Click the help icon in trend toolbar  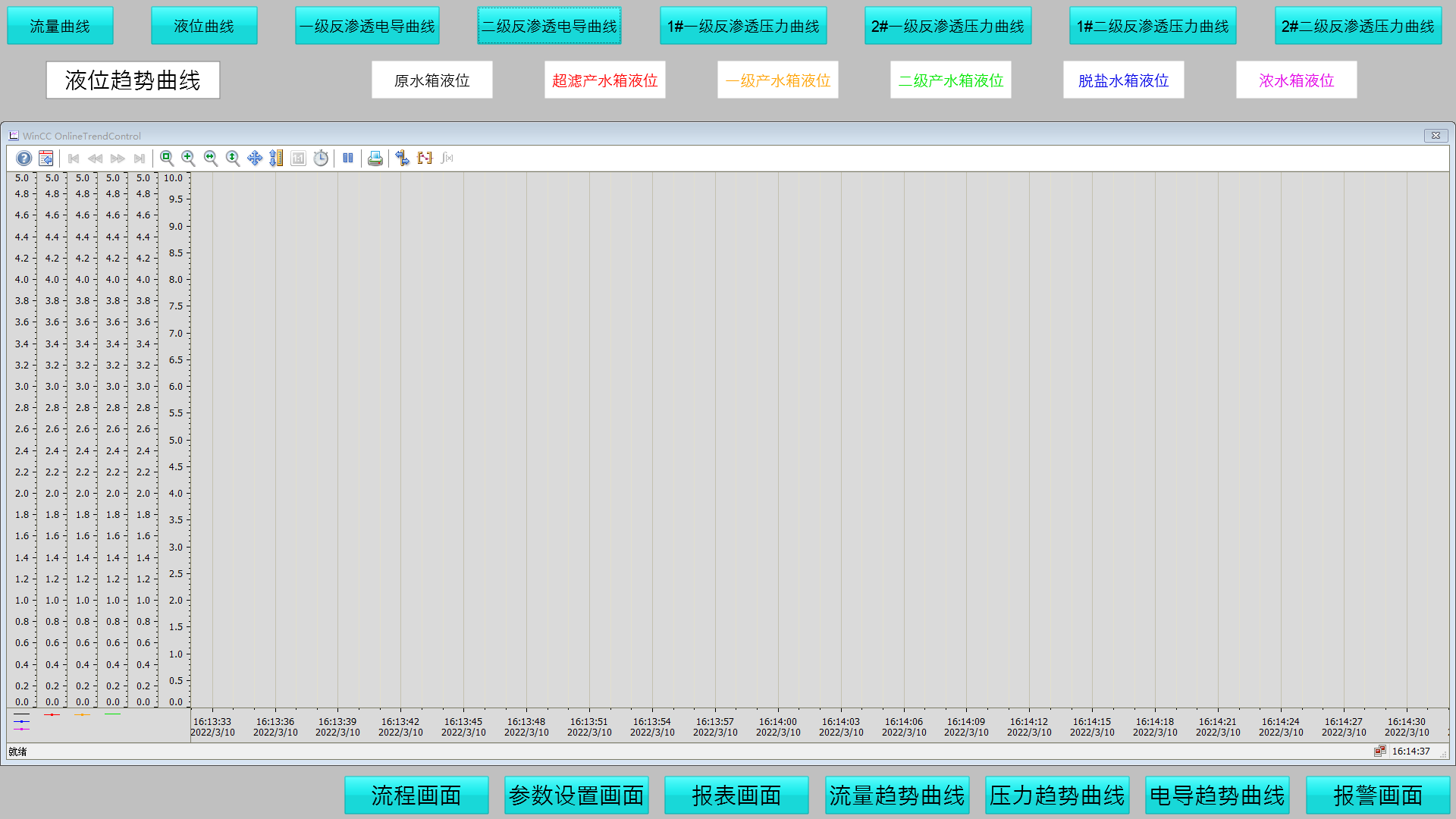pyautogui.click(x=24, y=158)
